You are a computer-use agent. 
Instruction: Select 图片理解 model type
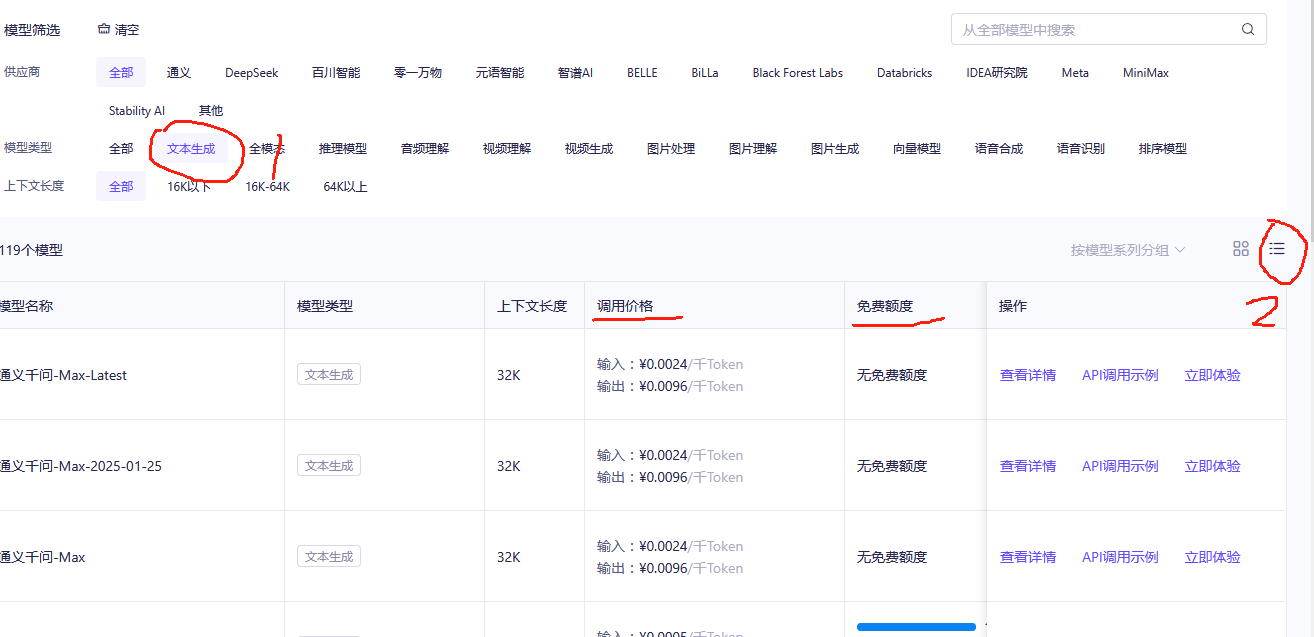[x=753, y=149]
